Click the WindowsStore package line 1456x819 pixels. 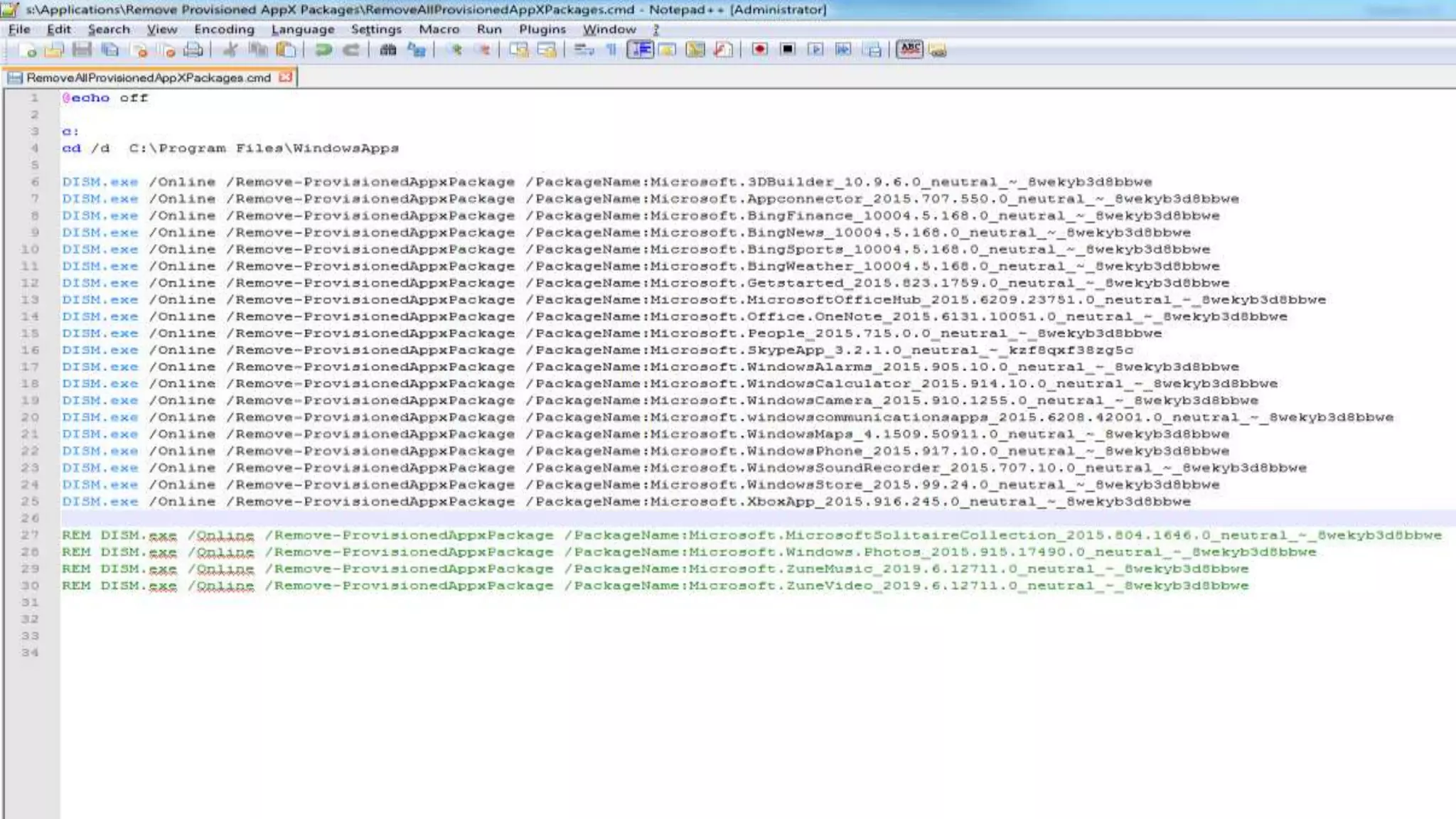(641, 485)
